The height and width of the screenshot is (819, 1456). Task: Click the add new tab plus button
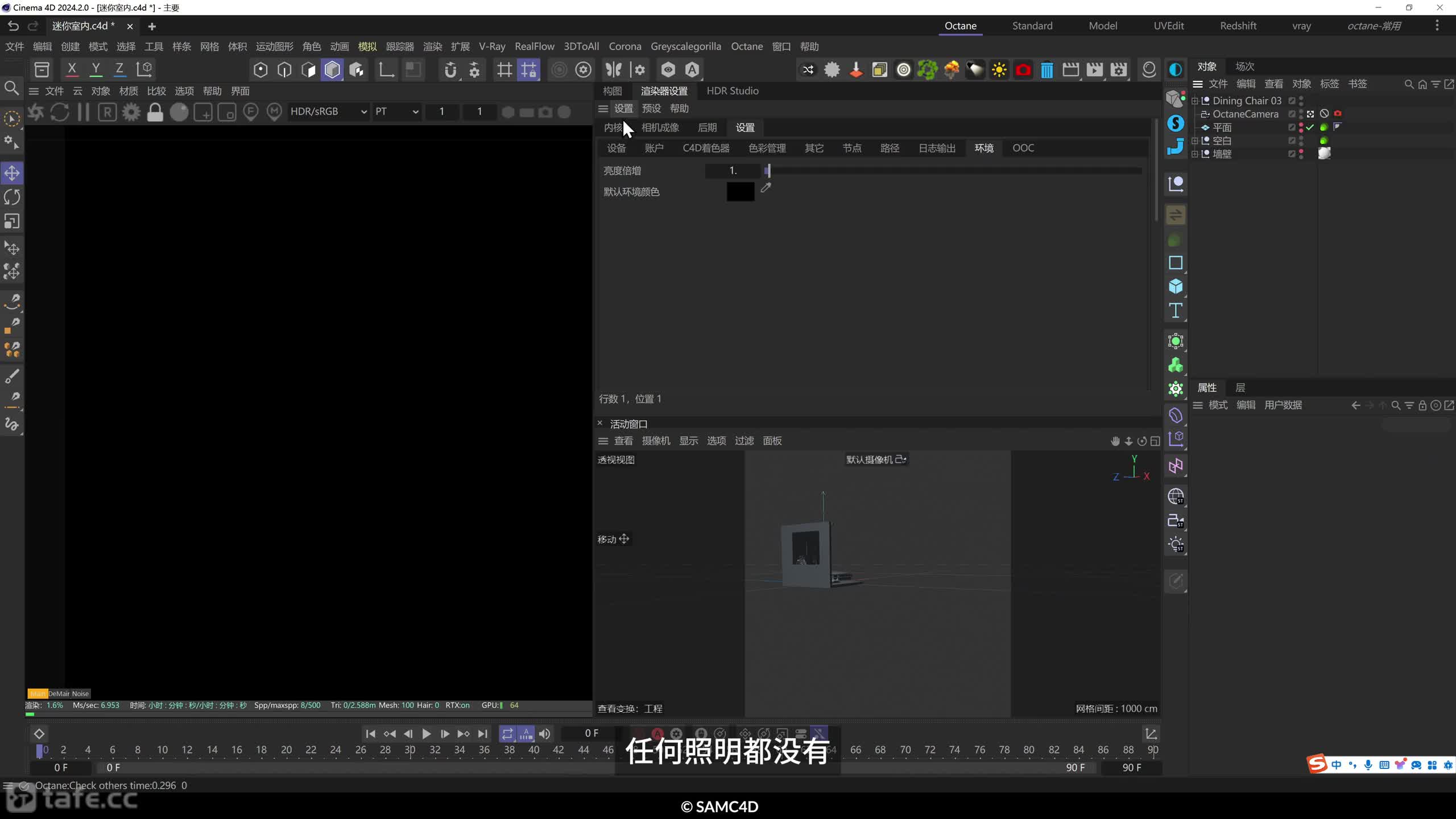click(x=152, y=26)
